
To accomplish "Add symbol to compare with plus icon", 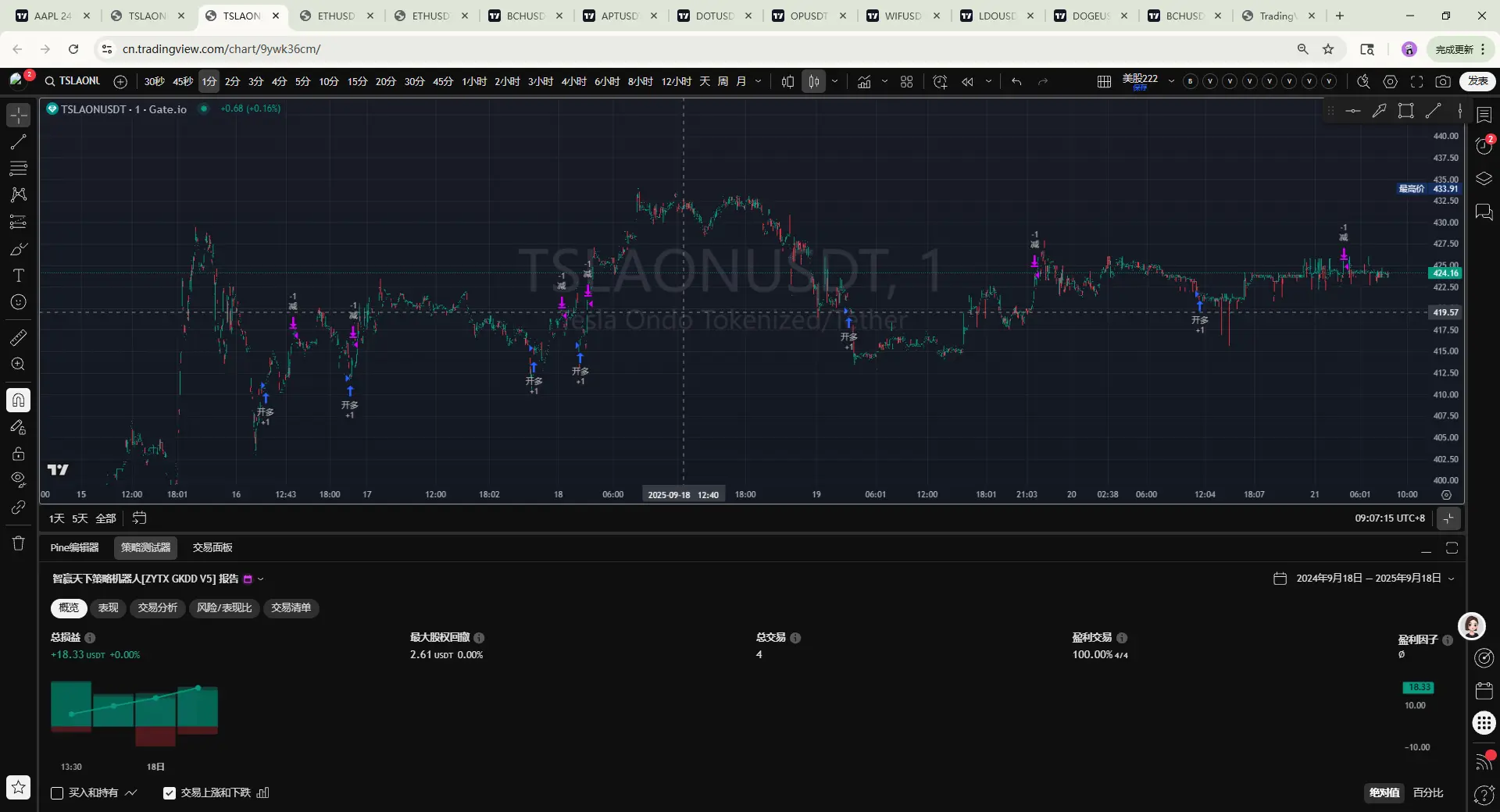I will pyautogui.click(x=120, y=81).
